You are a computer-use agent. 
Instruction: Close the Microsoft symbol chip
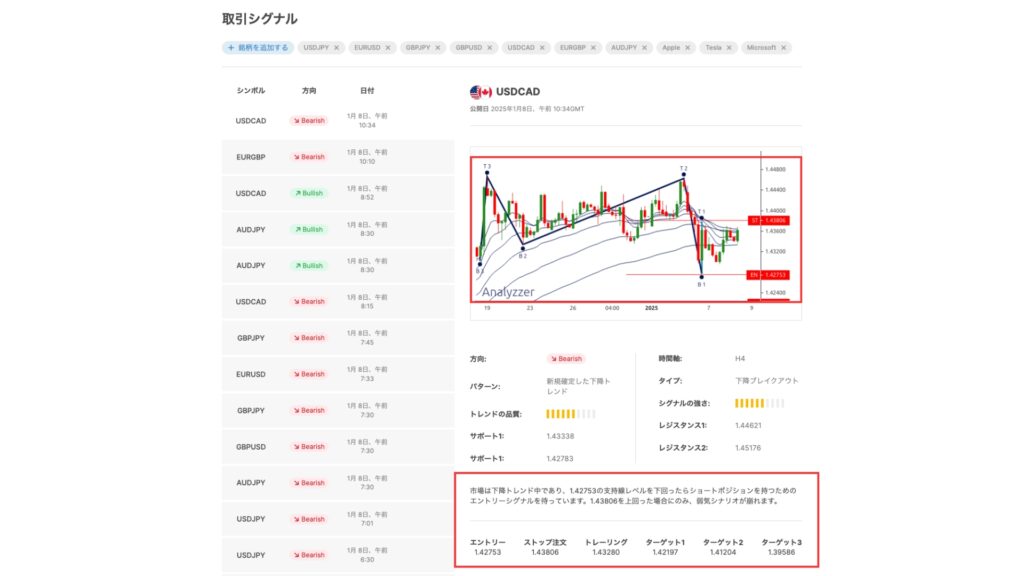coord(784,47)
